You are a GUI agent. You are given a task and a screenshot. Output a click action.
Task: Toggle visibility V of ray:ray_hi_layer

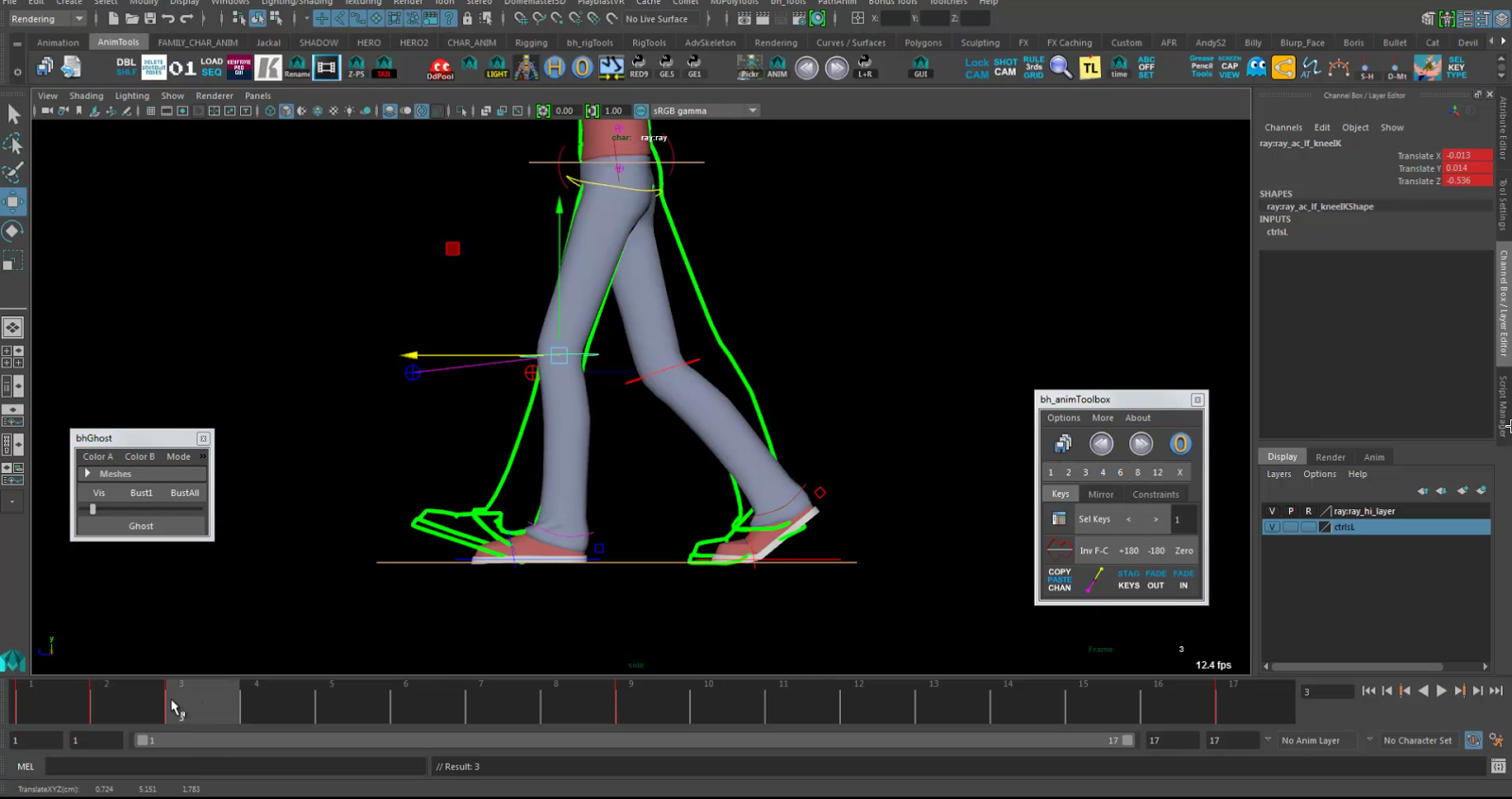pos(1272,511)
